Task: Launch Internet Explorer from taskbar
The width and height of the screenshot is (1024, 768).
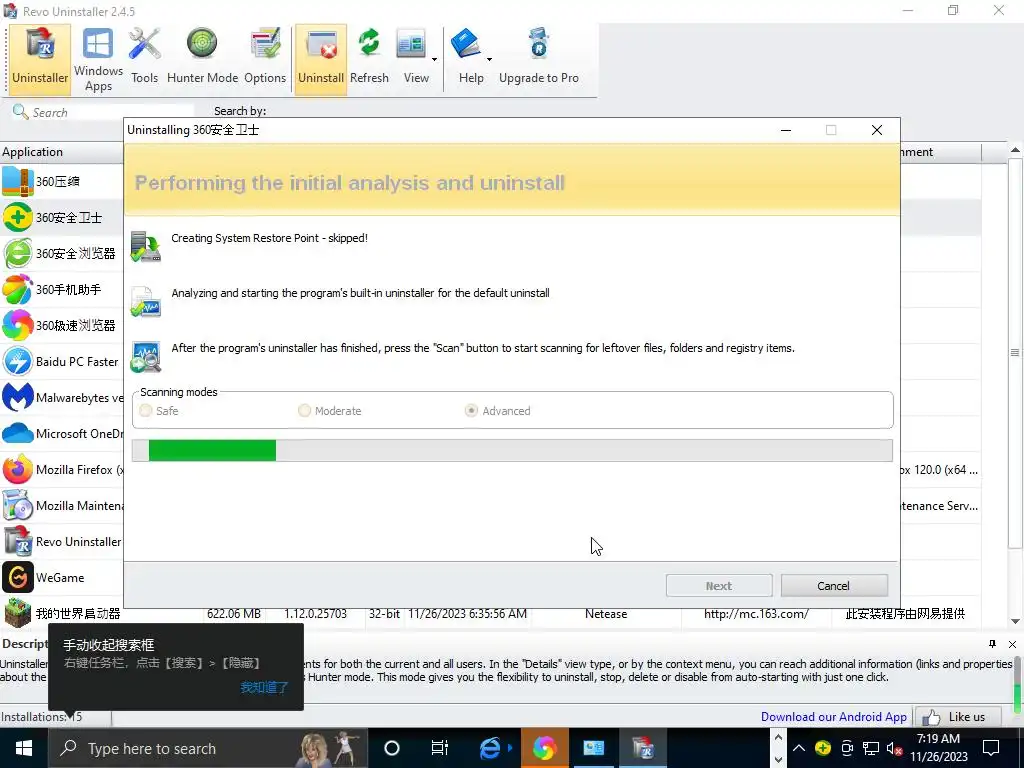Action: (x=490, y=748)
